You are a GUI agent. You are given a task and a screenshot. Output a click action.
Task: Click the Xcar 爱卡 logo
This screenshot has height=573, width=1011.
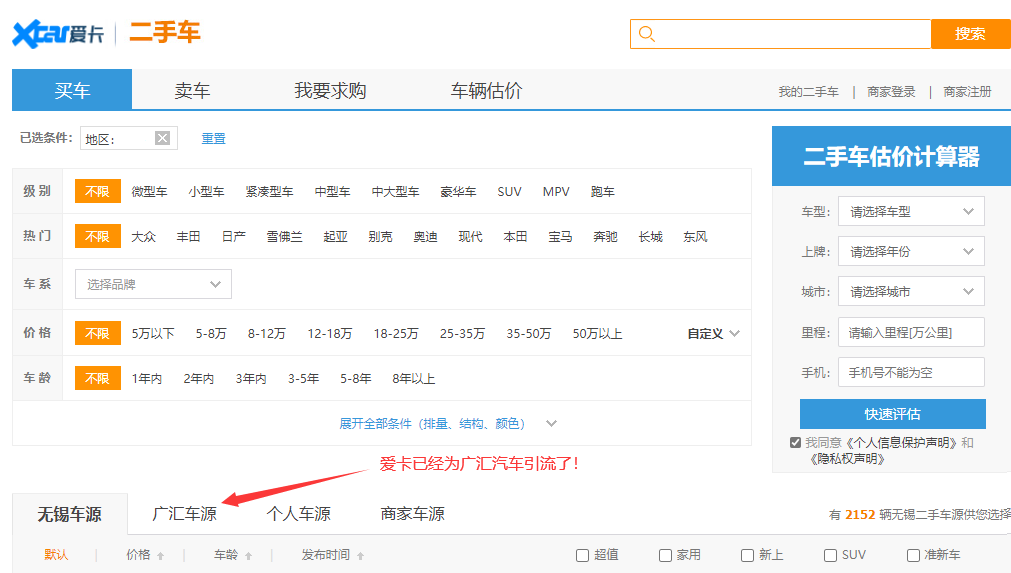pos(58,34)
